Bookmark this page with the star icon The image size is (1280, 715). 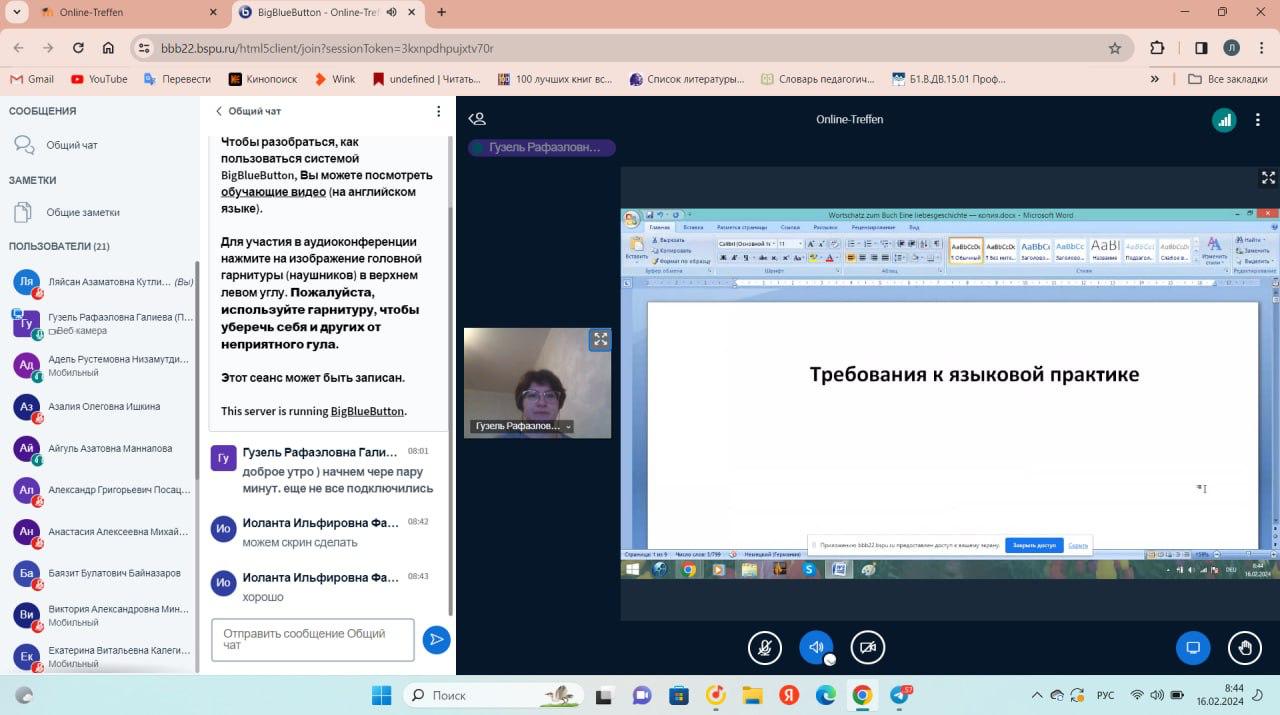[x=1115, y=48]
